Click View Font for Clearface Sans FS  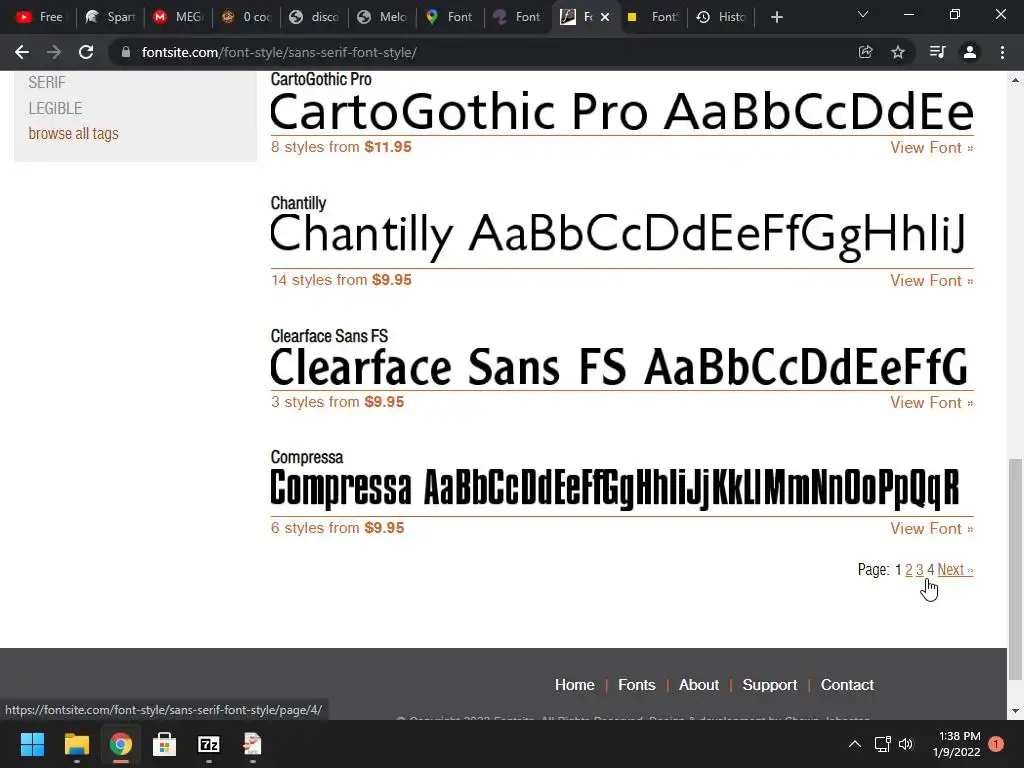(931, 403)
